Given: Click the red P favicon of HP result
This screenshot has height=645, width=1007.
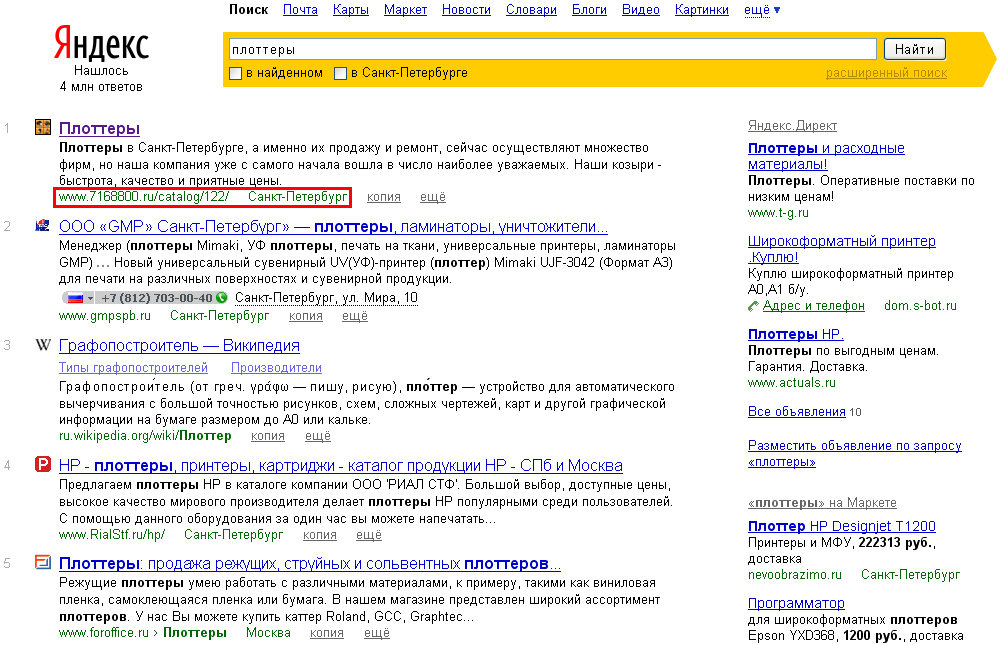Looking at the screenshot, I should (x=43, y=464).
